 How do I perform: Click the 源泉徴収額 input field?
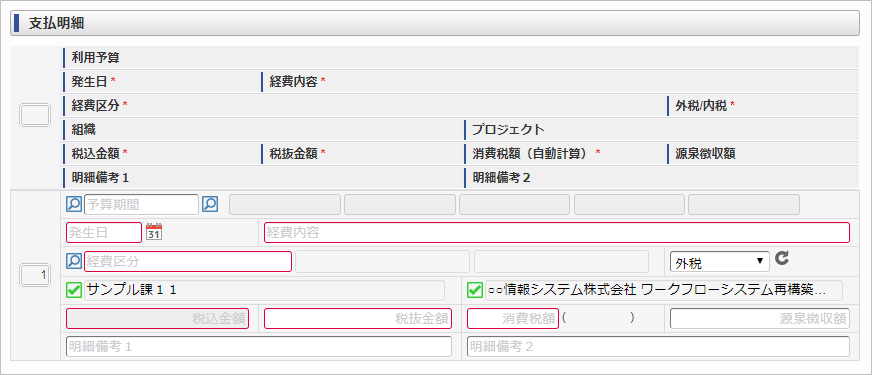[x=760, y=319]
